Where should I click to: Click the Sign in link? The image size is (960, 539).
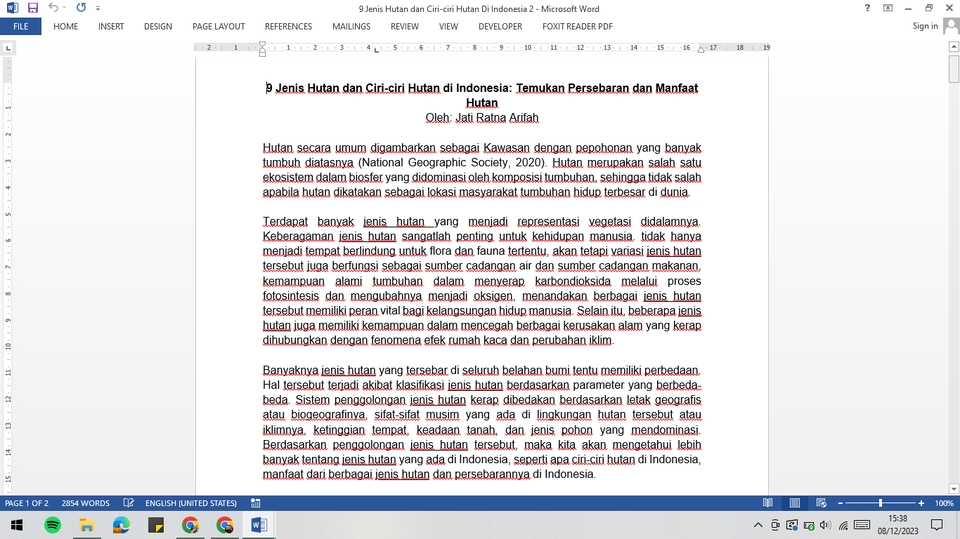click(925, 26)
